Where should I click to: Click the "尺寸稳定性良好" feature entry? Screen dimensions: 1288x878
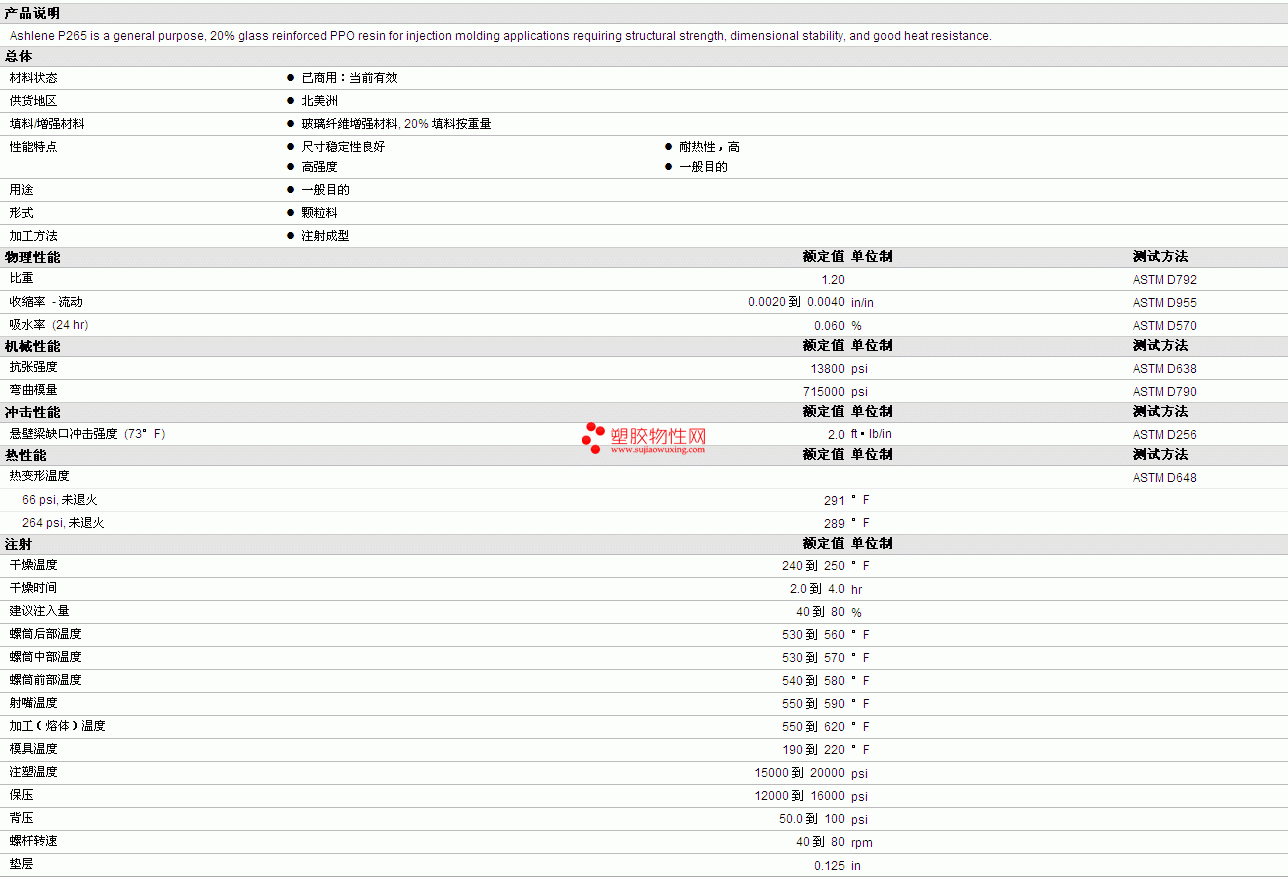coord(343,147)
